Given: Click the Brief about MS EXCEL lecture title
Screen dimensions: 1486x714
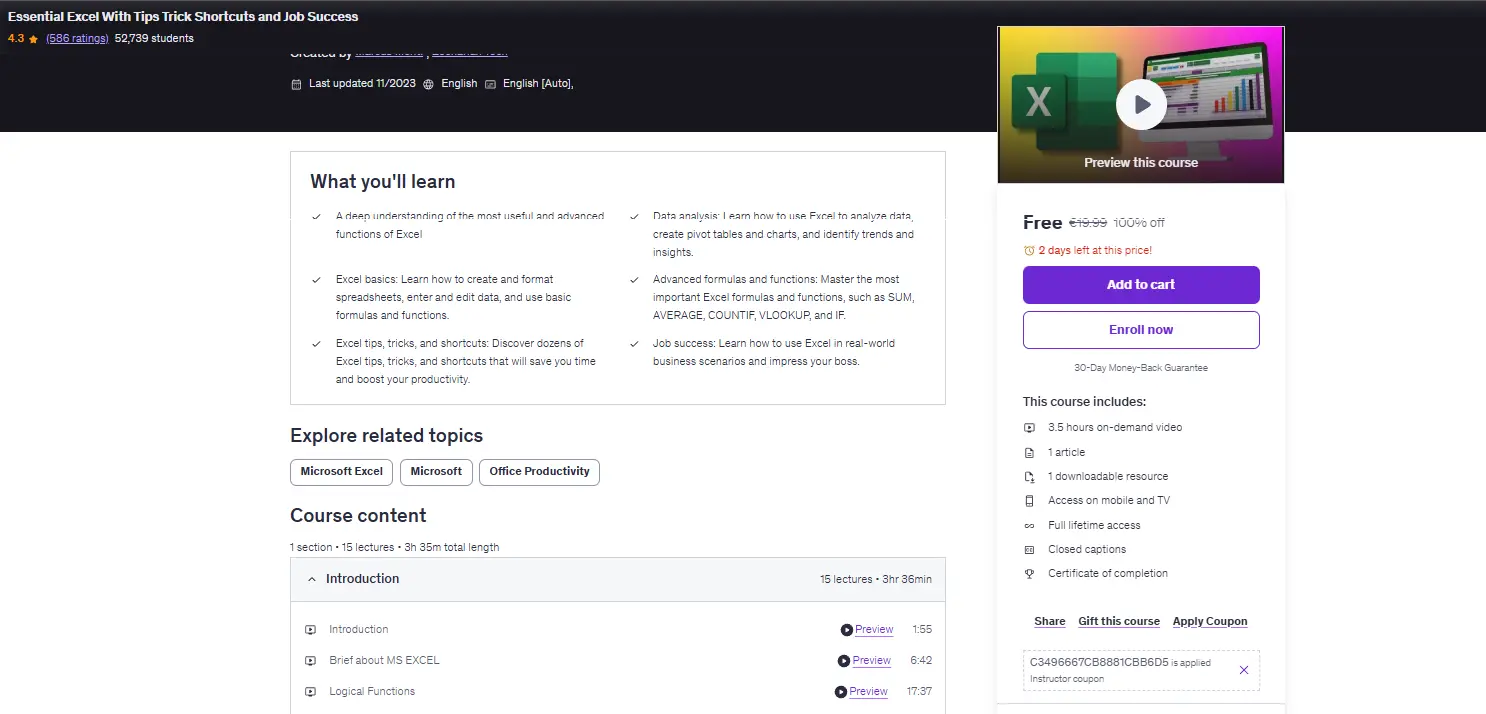Looking at the screenshot, I should 384,661.
